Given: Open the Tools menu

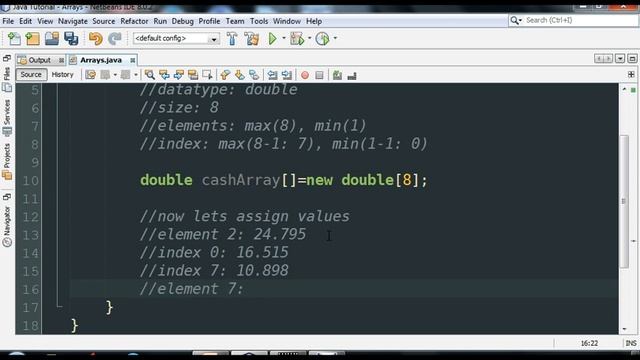Looking at the screenshot, I should [259, 21].
